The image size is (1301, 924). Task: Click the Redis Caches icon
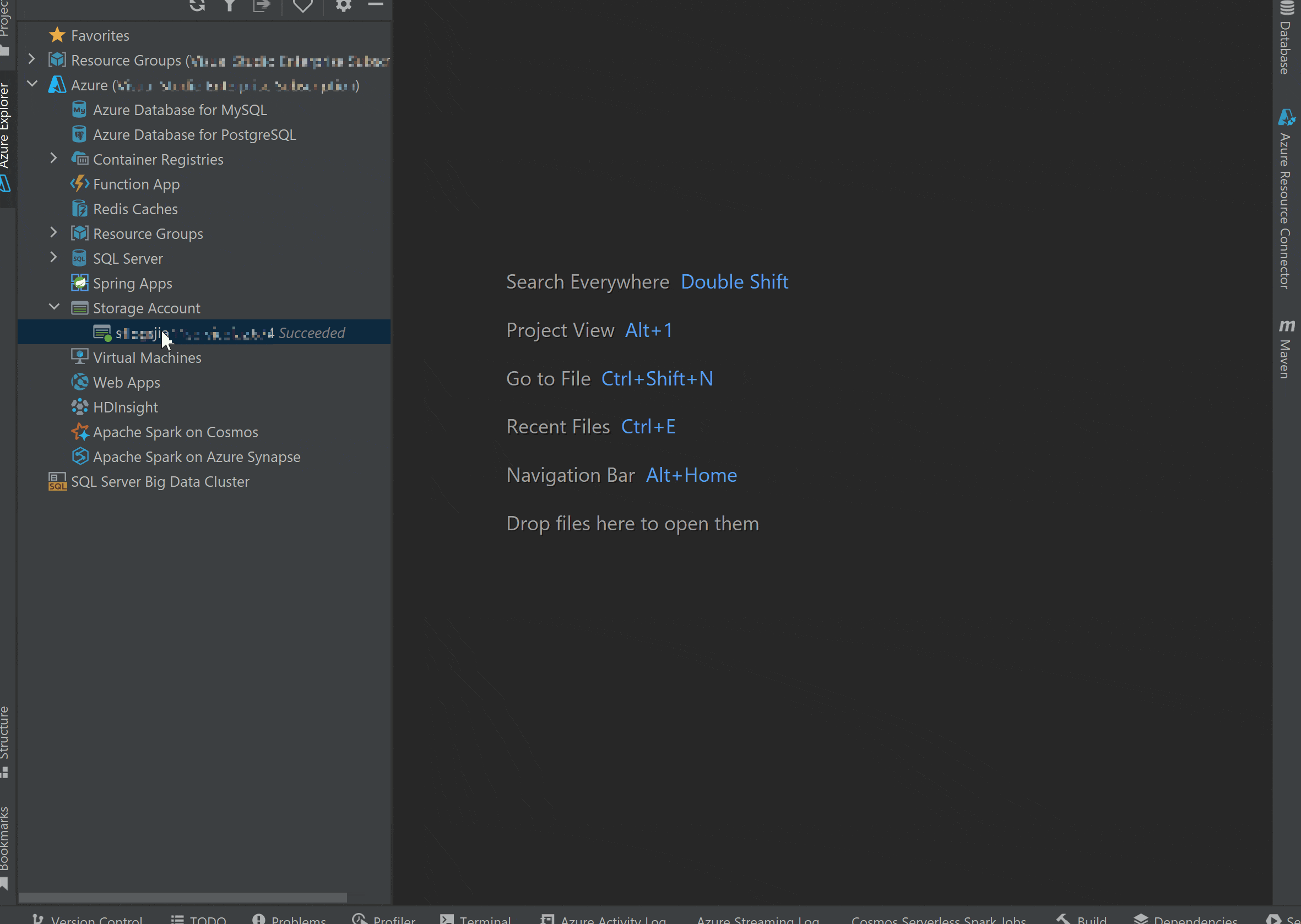point(80,209)
